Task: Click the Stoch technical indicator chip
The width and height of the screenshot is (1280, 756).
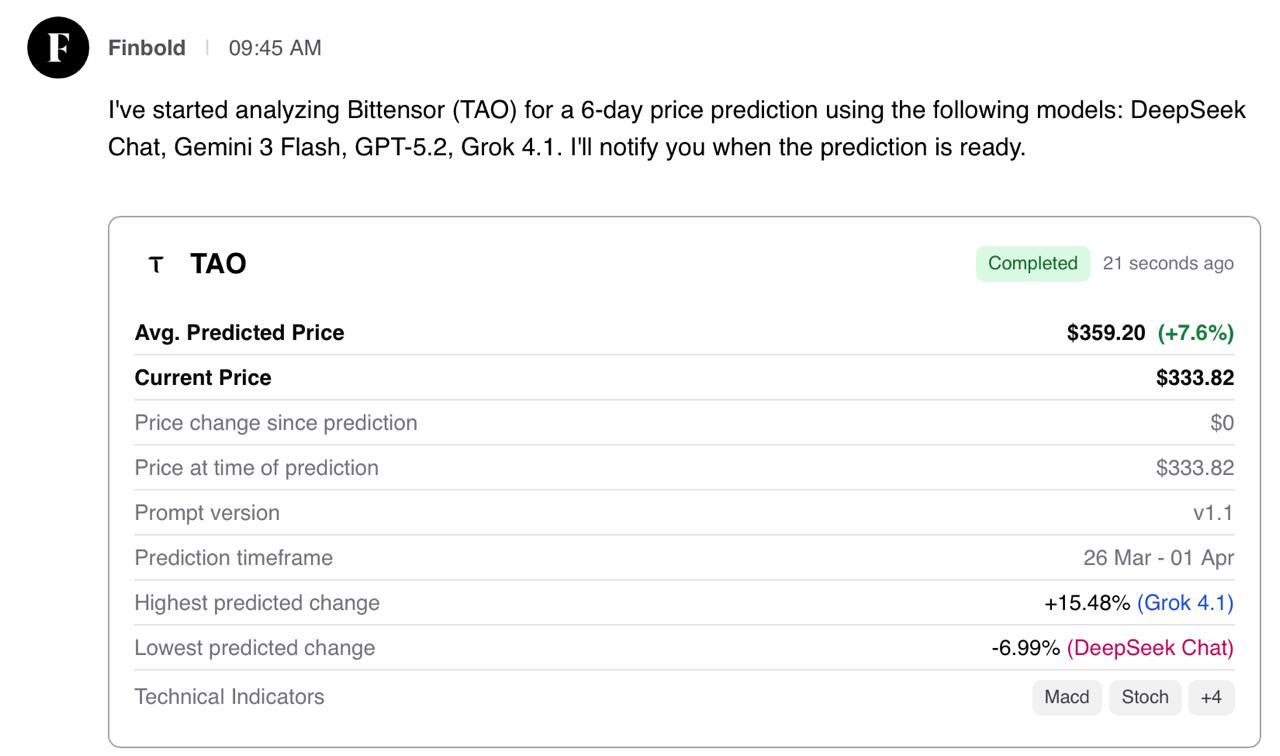Action: pyautogui.click(x=1144, y=697)
